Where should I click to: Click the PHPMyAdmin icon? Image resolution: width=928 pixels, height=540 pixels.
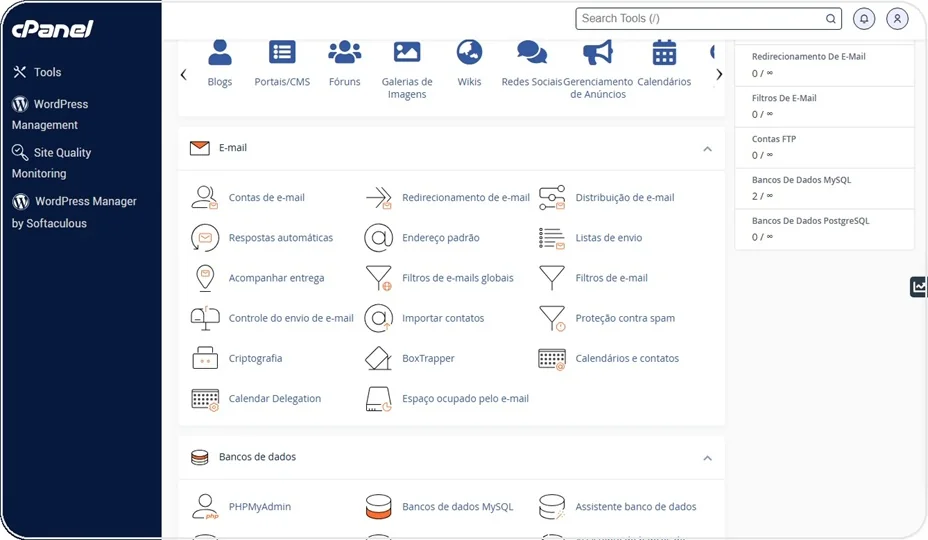click(205, 506)
